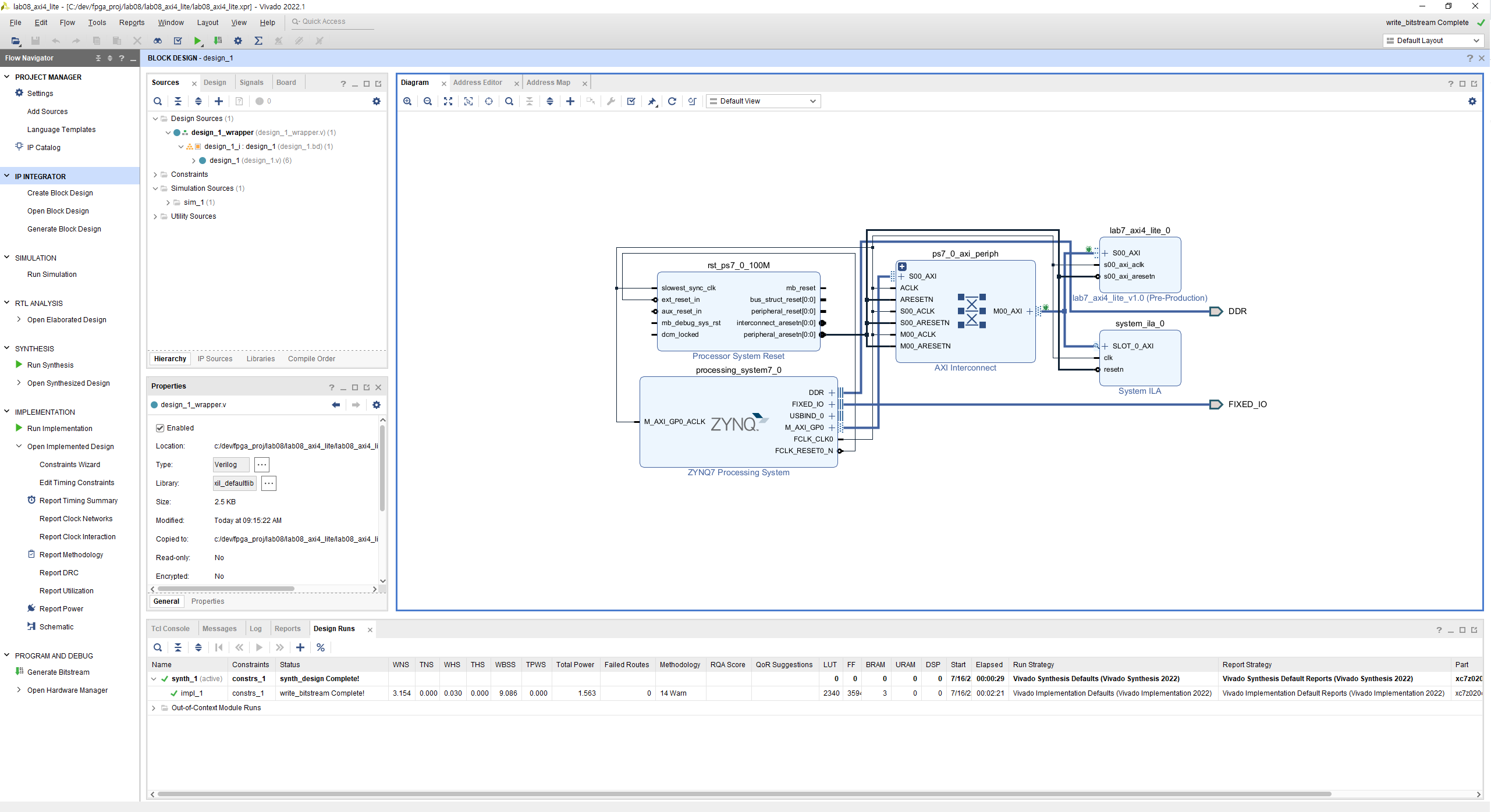The image size is (1491, 812).
Task: Open main toolbar Settings gear icon
Action: coord(238,41)
